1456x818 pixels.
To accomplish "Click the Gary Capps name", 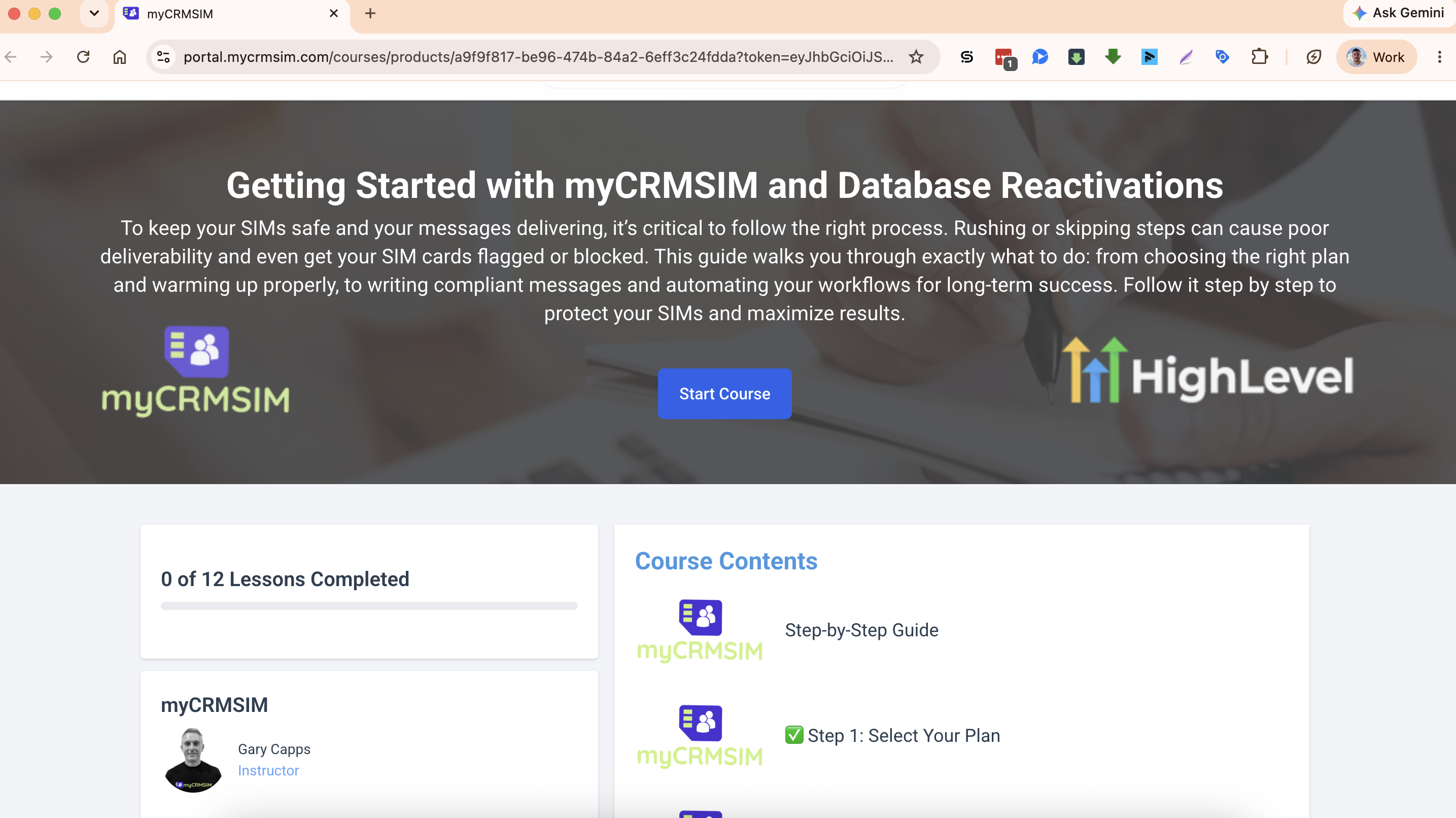I will point(274,749).
